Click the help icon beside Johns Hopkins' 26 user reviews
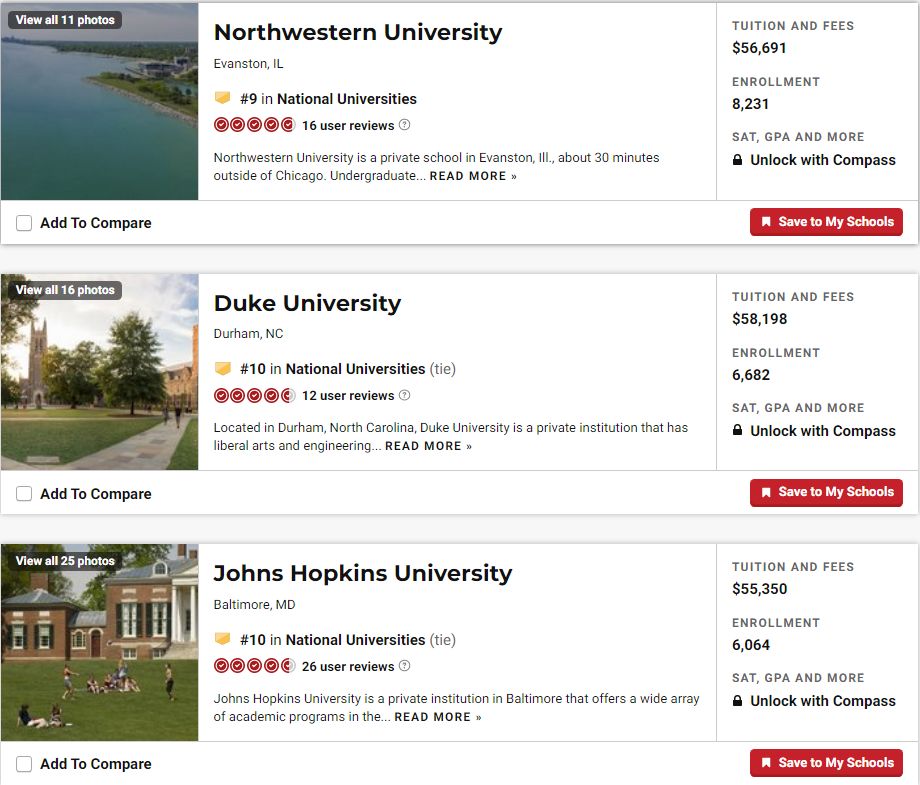This screenshot has height=785, width=920. click(405, 666)
